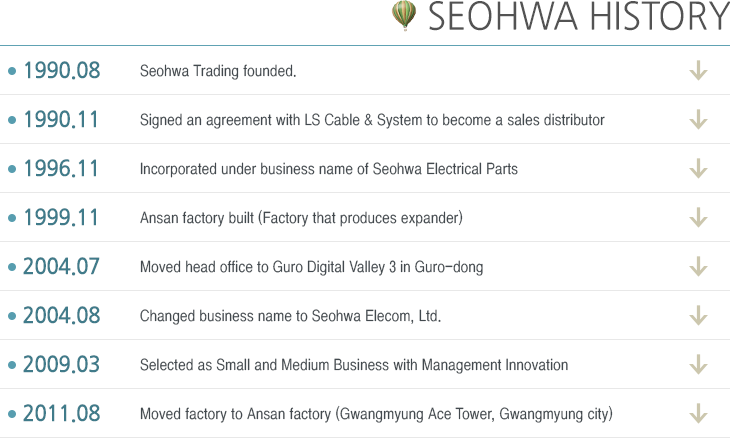Open the LS Cable & System agreement entry
The image size is (730, 438).
372,120
